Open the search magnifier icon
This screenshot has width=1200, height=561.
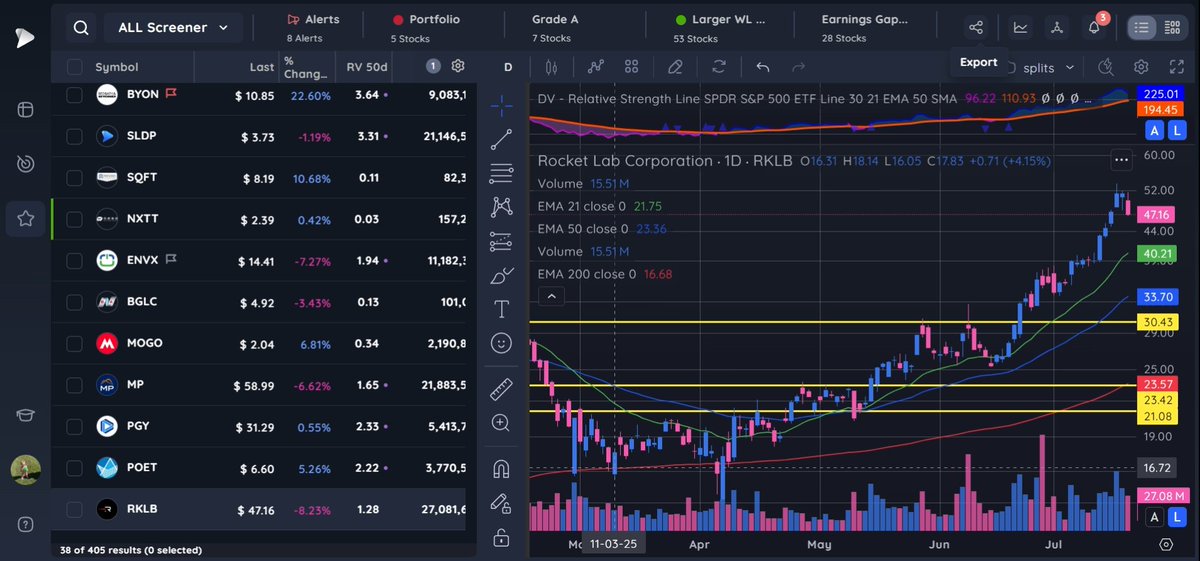pos(82,28)
